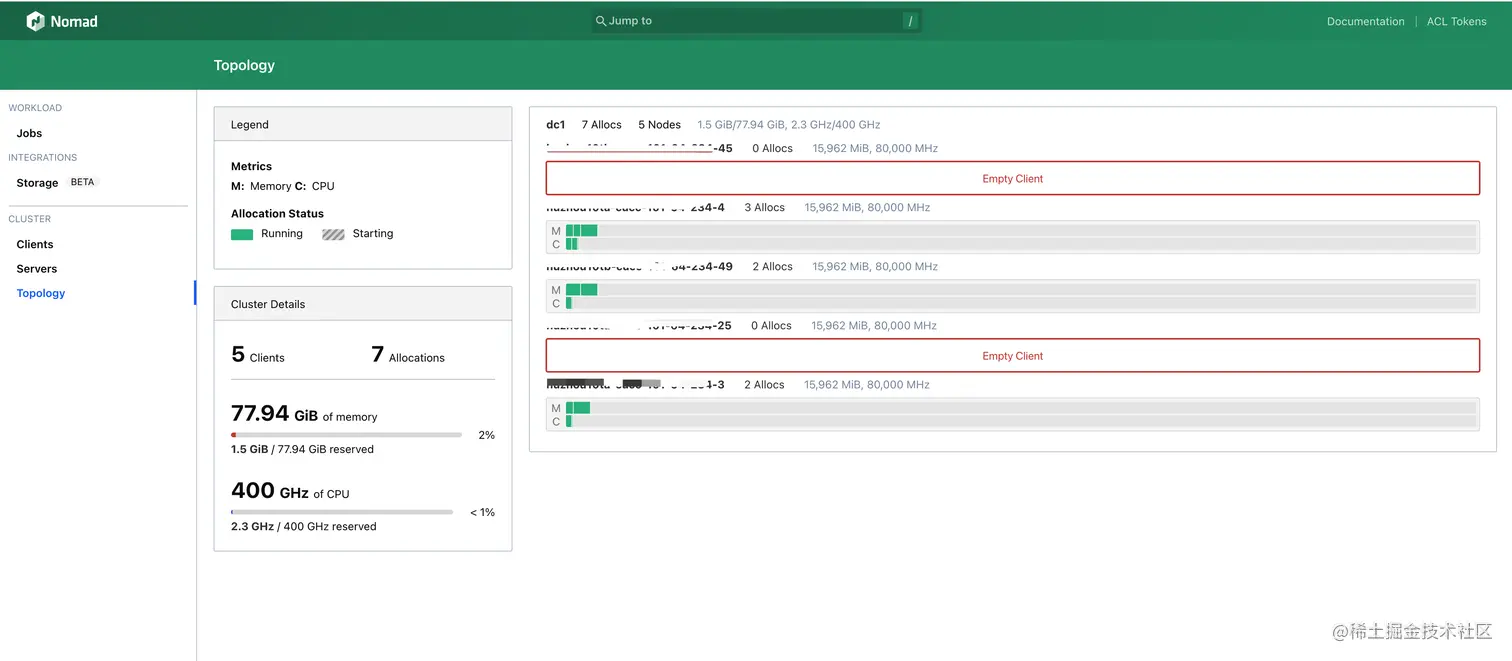Click '1.5 GiB / 77.94 GiB reserved' text
The height and width of the screenshot is (661, 1512).
302,449
